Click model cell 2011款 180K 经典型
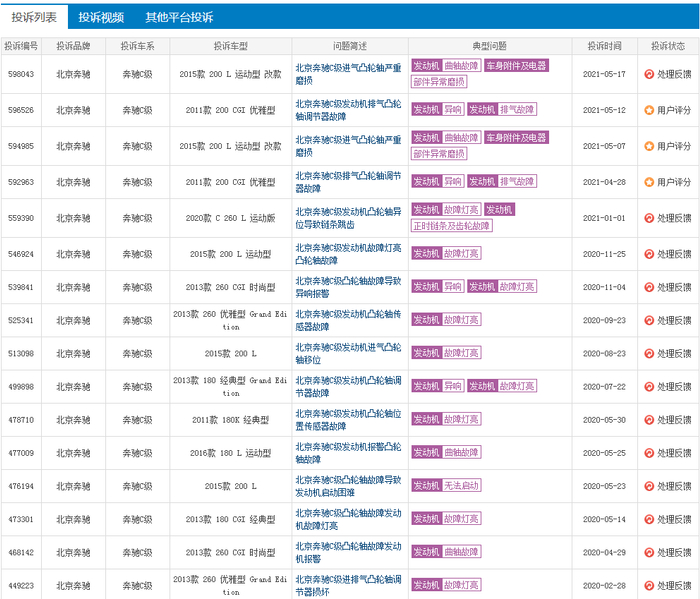This screenshot has height=599, width=700. (x=230, y=420)
